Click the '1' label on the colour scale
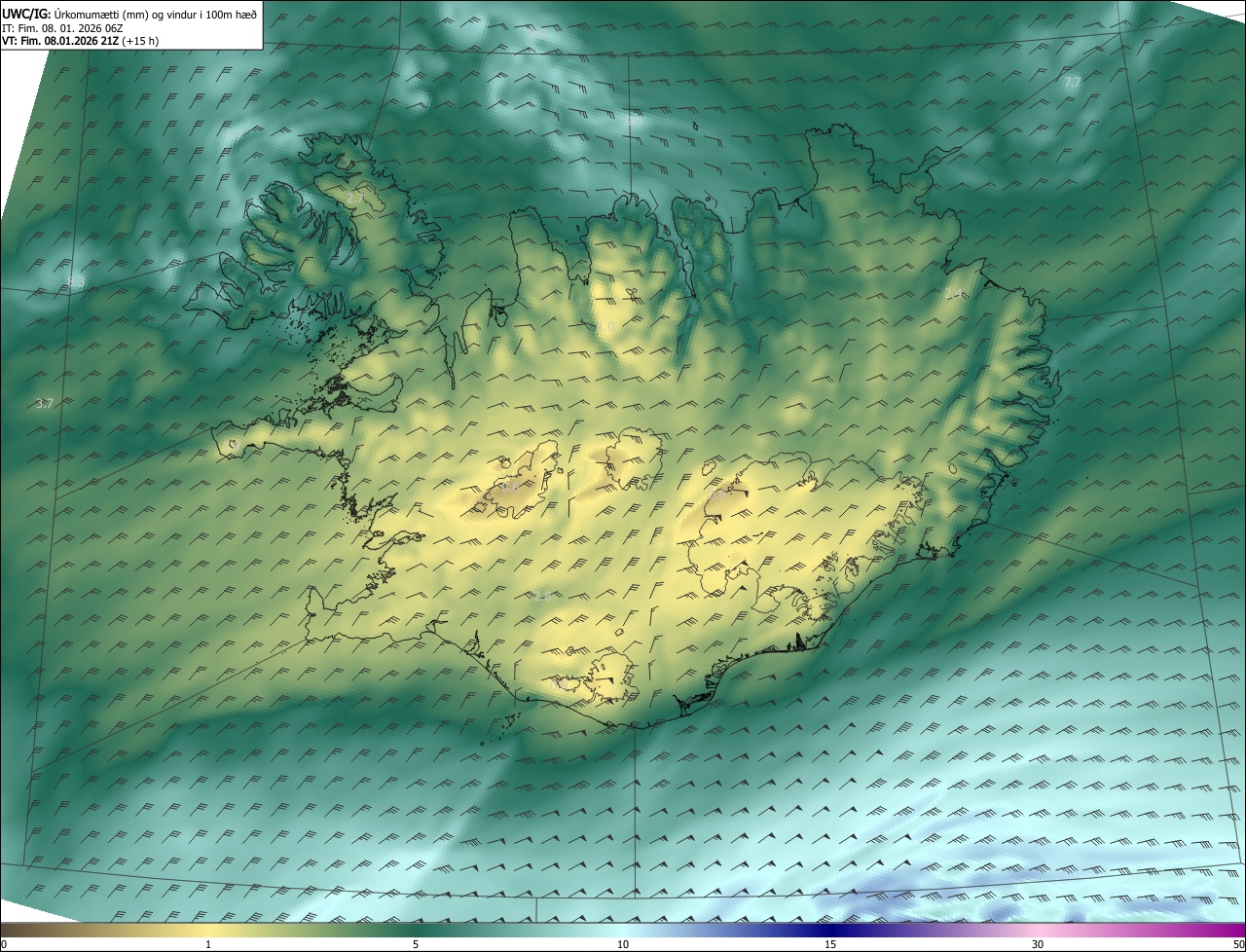This screenshot has width=1246, height=952. coord(208,944)
